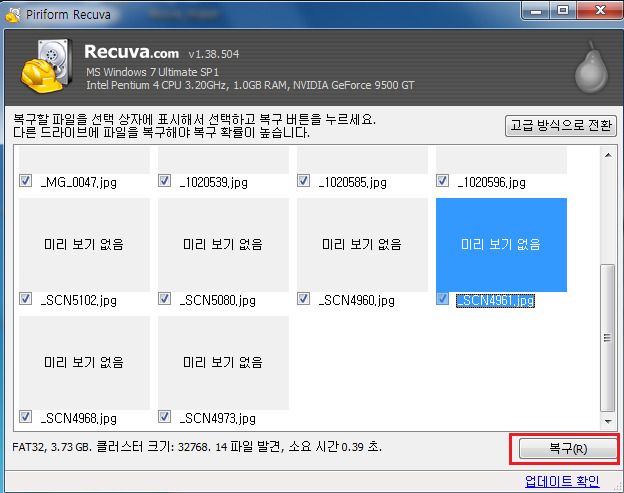The width and height of the screenshot is (624, 493).
Task: Uncheck the _SCN4961.jpg checkbox
Action: click(x=442, y=299)
